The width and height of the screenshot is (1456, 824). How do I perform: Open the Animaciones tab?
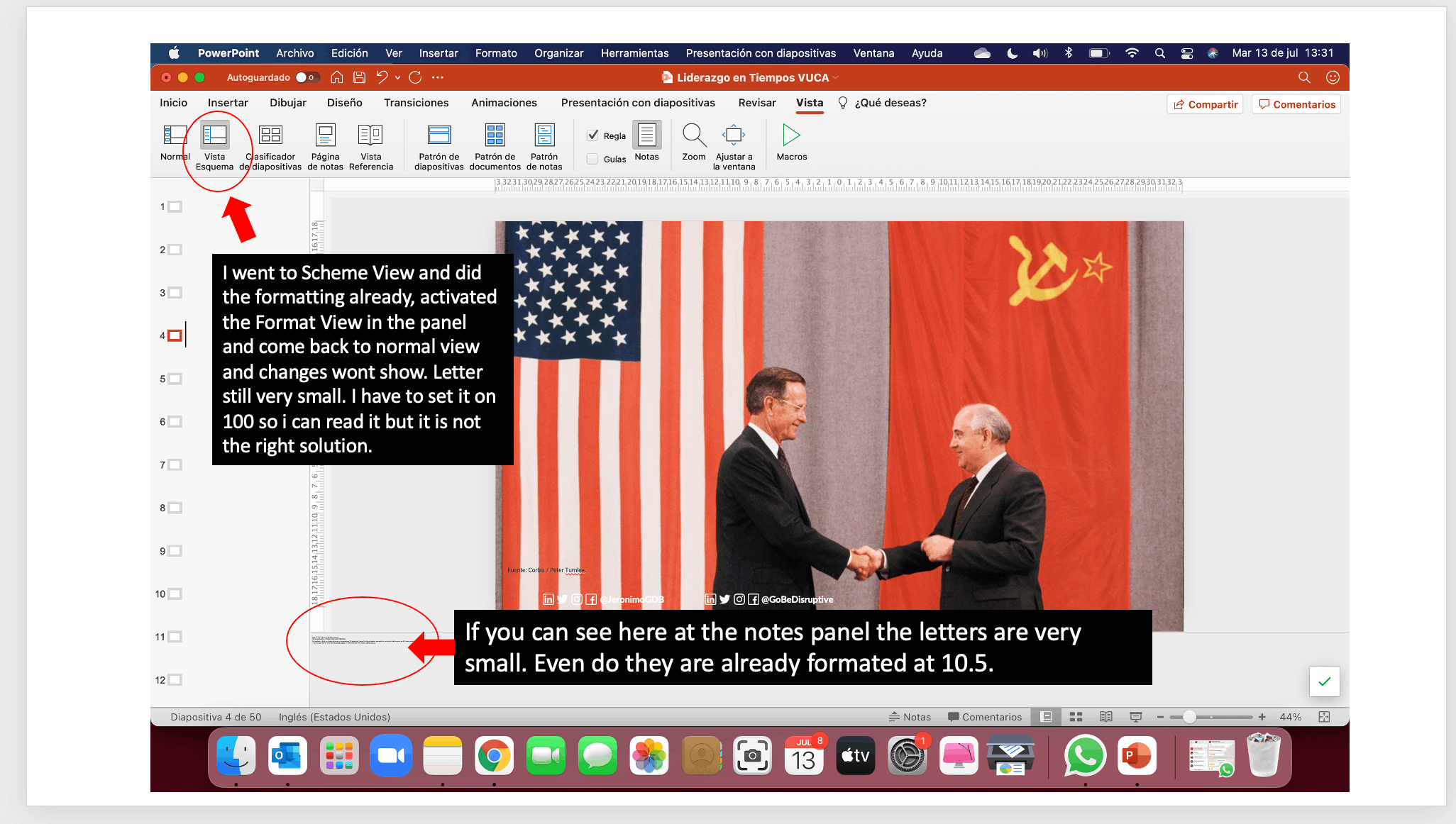(504, 103)
